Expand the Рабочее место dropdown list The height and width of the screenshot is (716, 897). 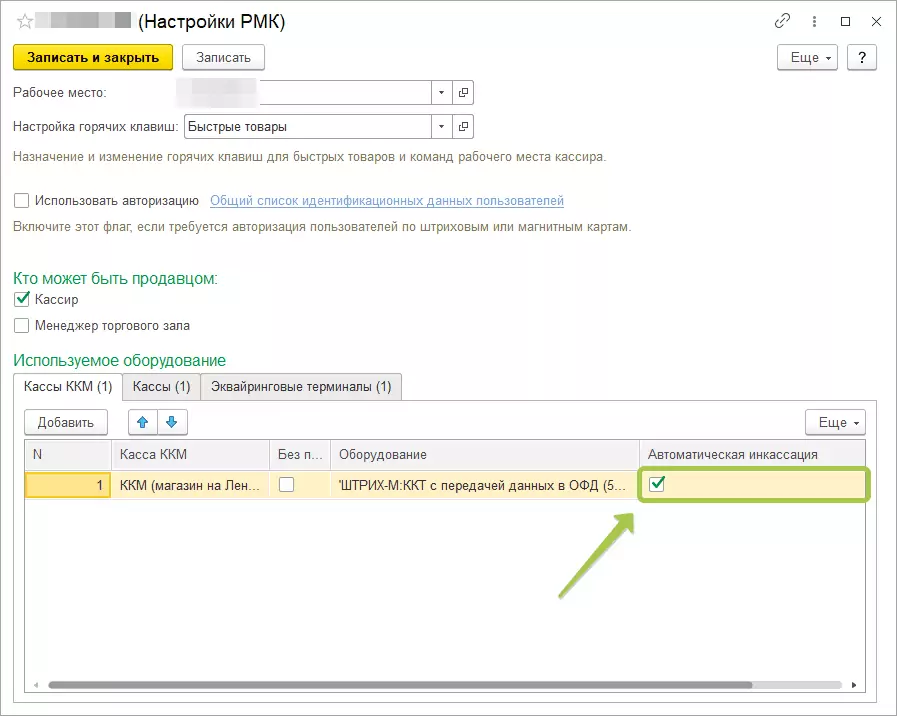click(442, 93)
